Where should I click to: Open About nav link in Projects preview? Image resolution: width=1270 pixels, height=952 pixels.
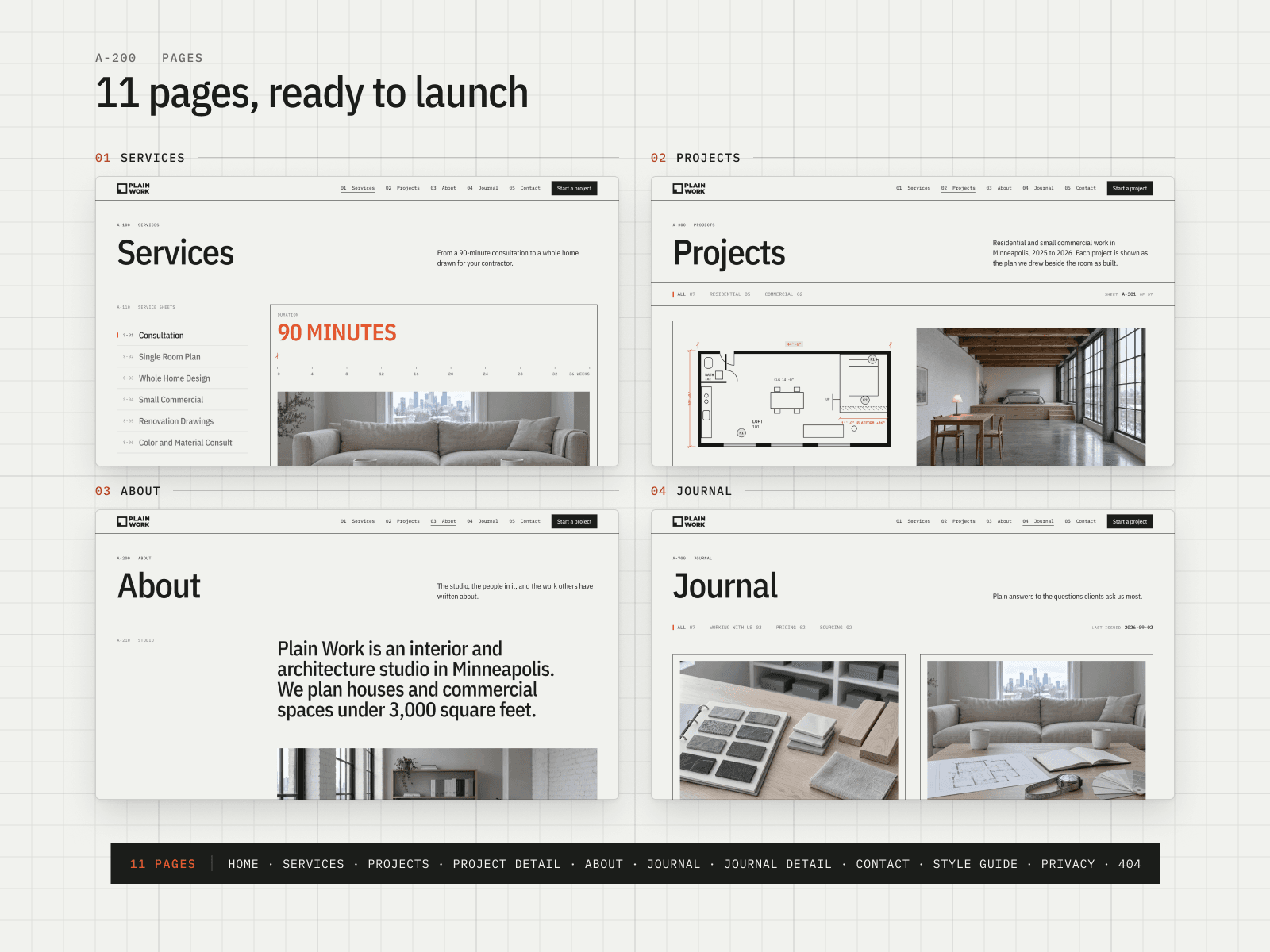[x=999, y=188]
